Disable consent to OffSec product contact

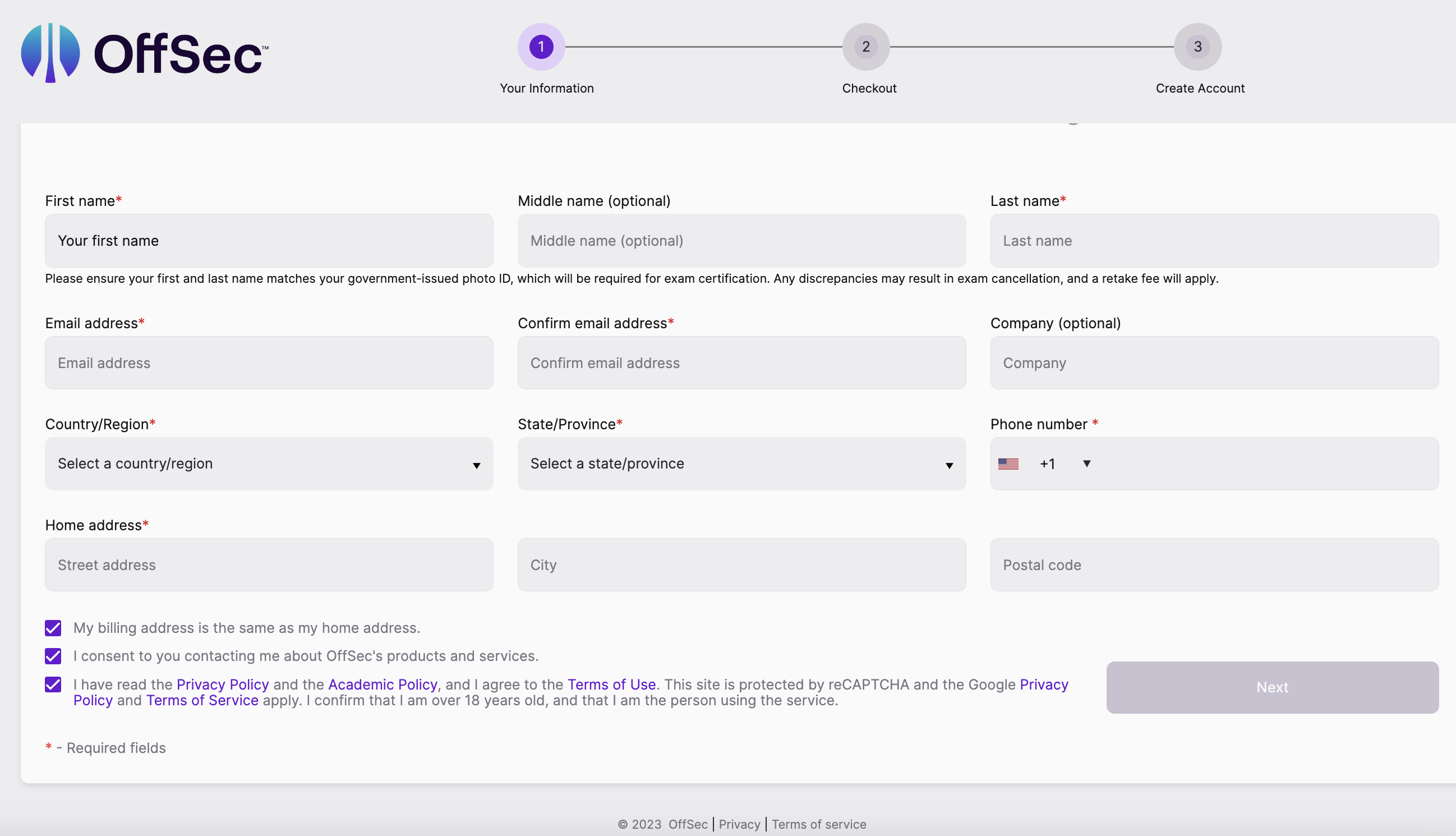pos(52,656)
